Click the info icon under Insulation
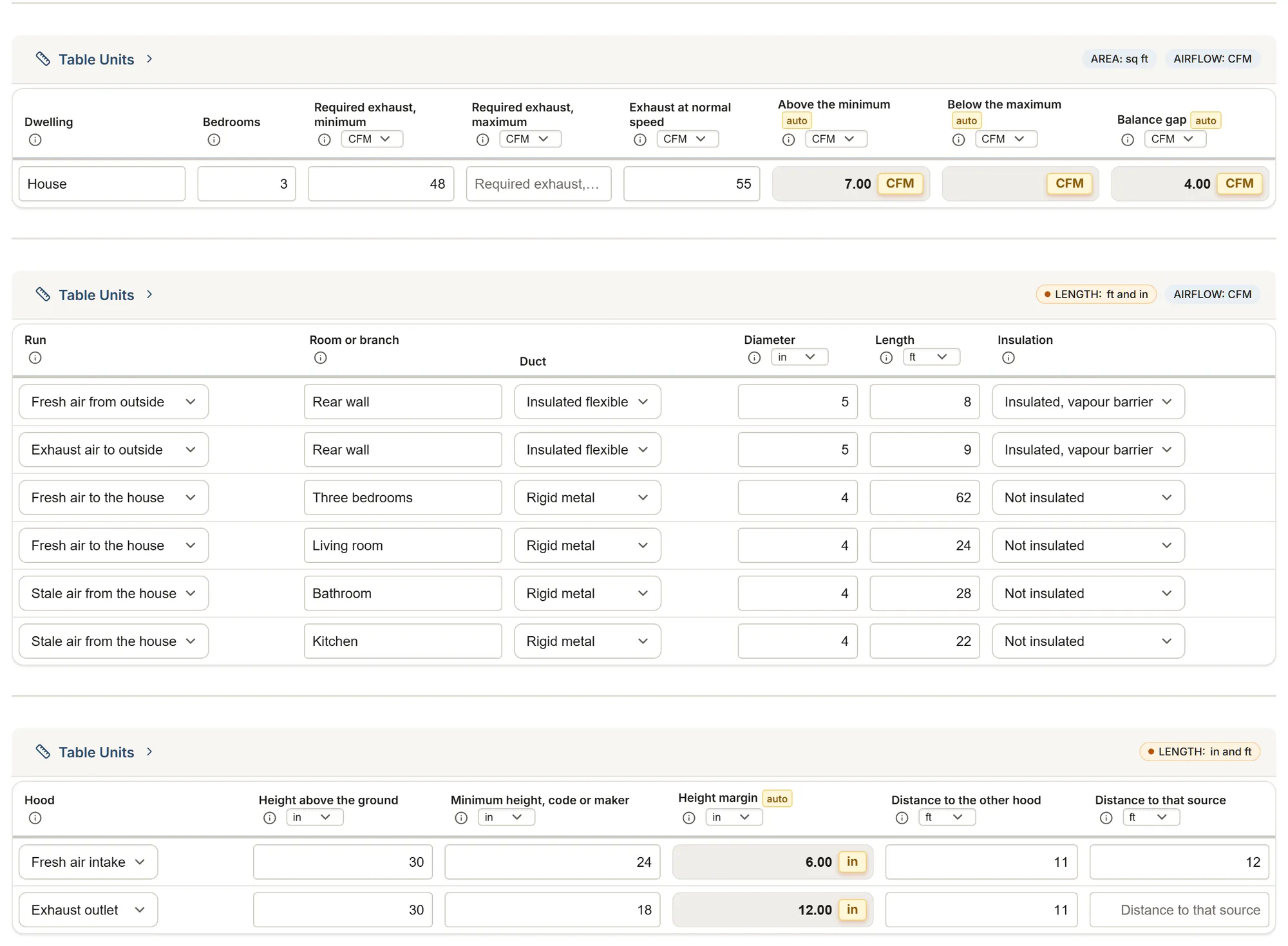 pos(1009,357)
